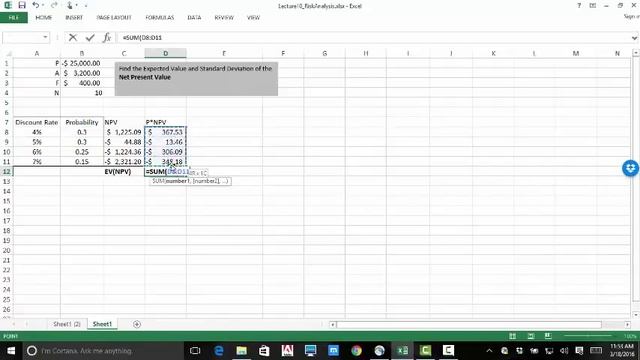Viewport: 640px width, 360px height.
Task: Click the vertical scroll up arrow
Action: (x=636, y=53)
